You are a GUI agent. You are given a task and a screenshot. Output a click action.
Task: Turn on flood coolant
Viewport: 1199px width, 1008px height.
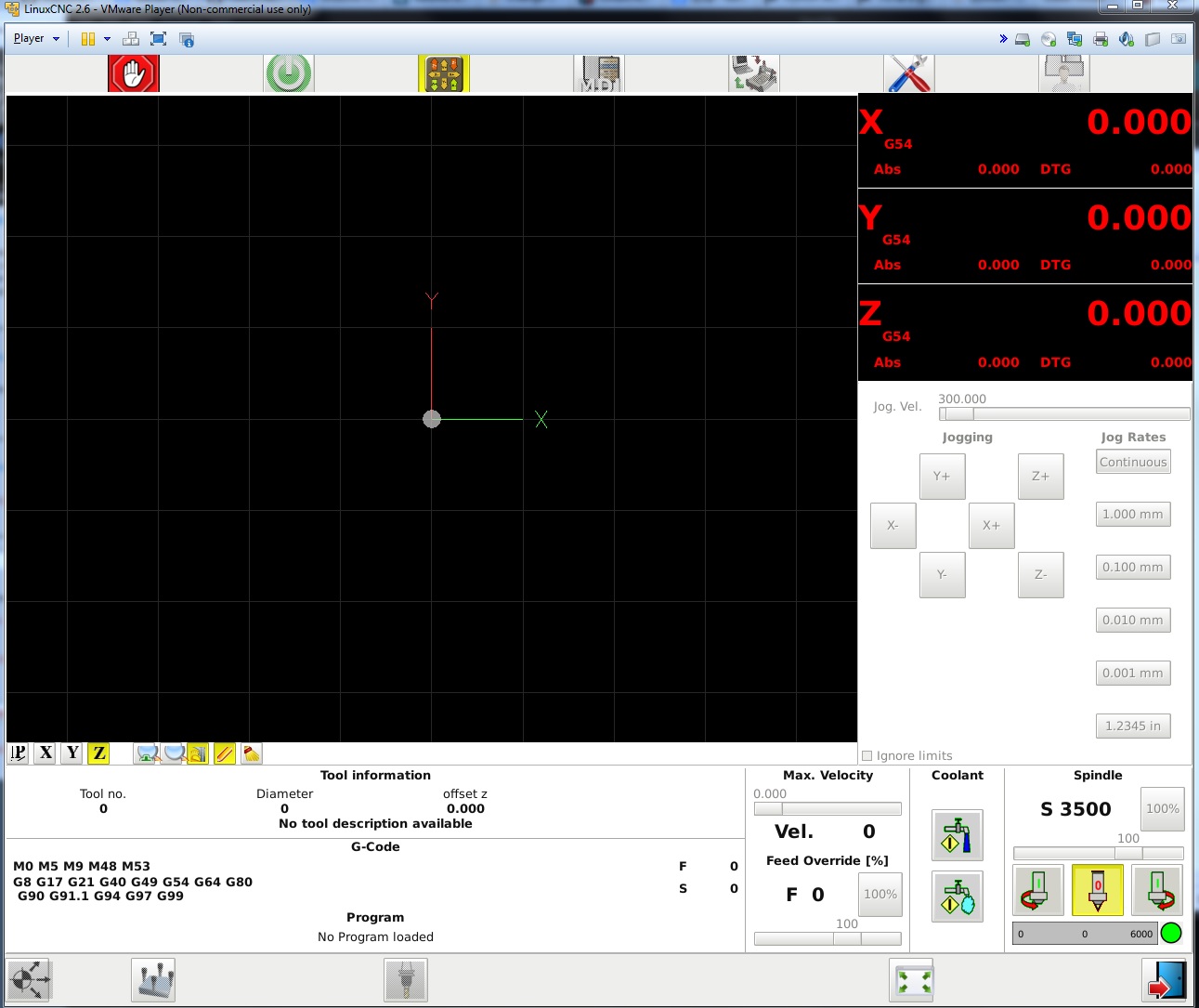[x=958, y=835]
